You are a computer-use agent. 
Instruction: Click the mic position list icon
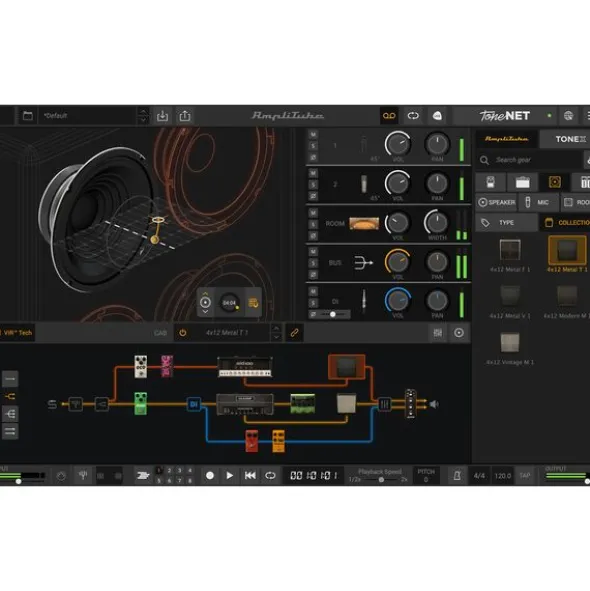tap(253, 303)
